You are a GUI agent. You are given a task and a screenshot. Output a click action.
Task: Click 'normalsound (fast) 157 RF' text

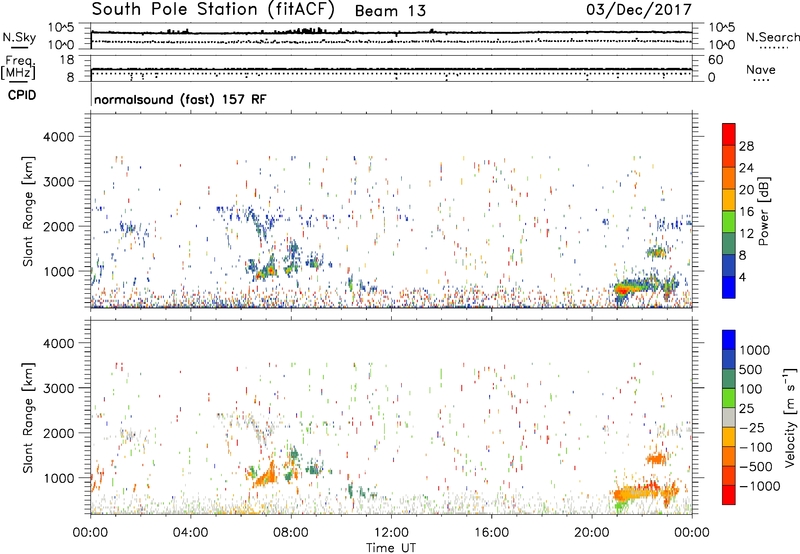(x=180, y=99)
